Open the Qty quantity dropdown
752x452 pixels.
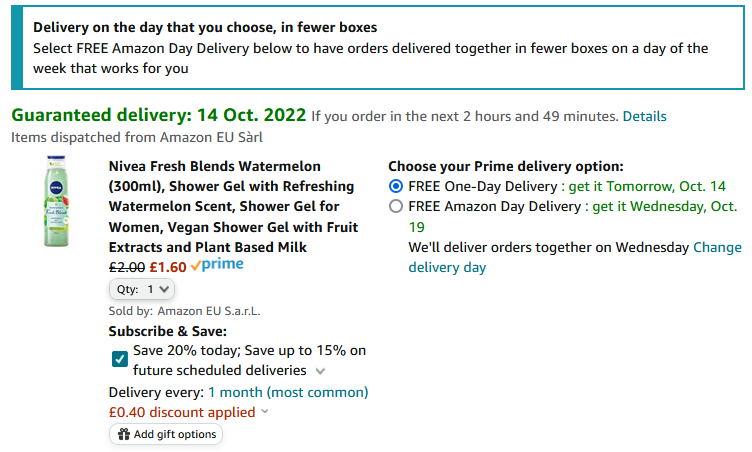point(142,289)
